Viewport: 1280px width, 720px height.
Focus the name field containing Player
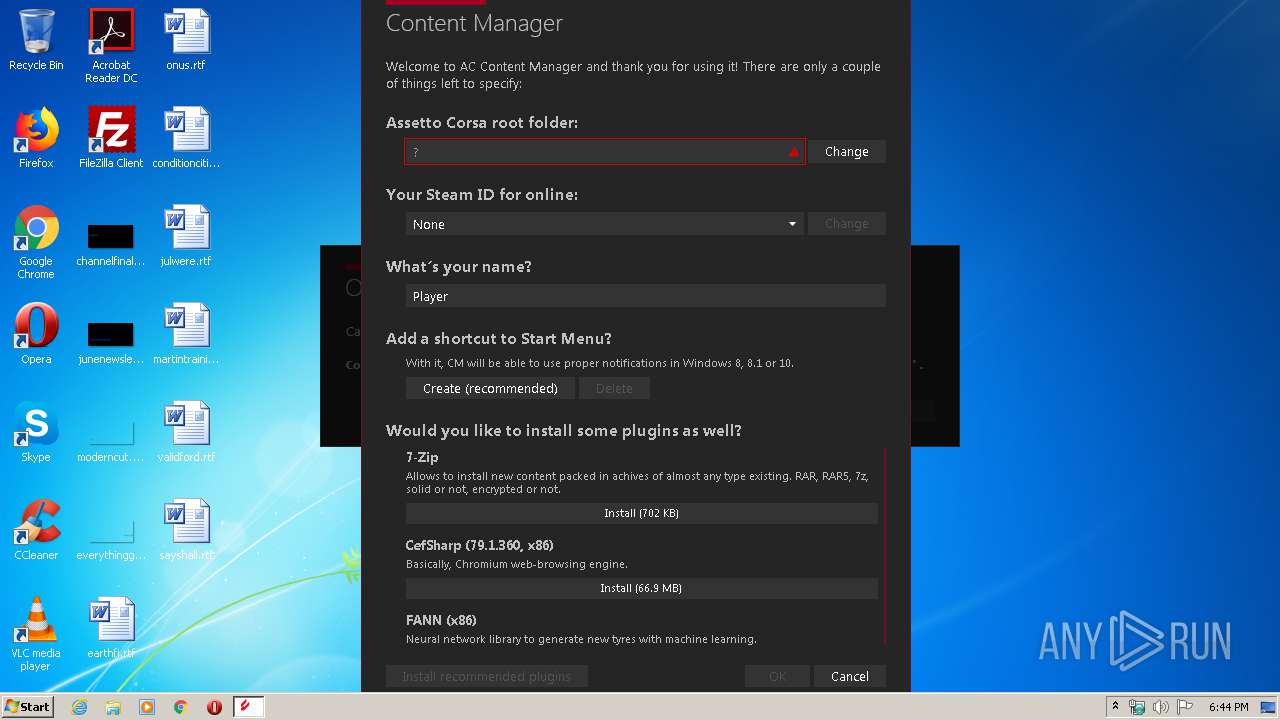click(646, 296)
